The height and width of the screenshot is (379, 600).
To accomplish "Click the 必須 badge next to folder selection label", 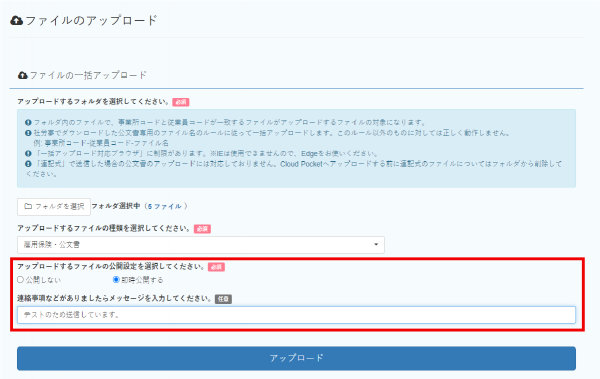I will [x=181, y=102].
